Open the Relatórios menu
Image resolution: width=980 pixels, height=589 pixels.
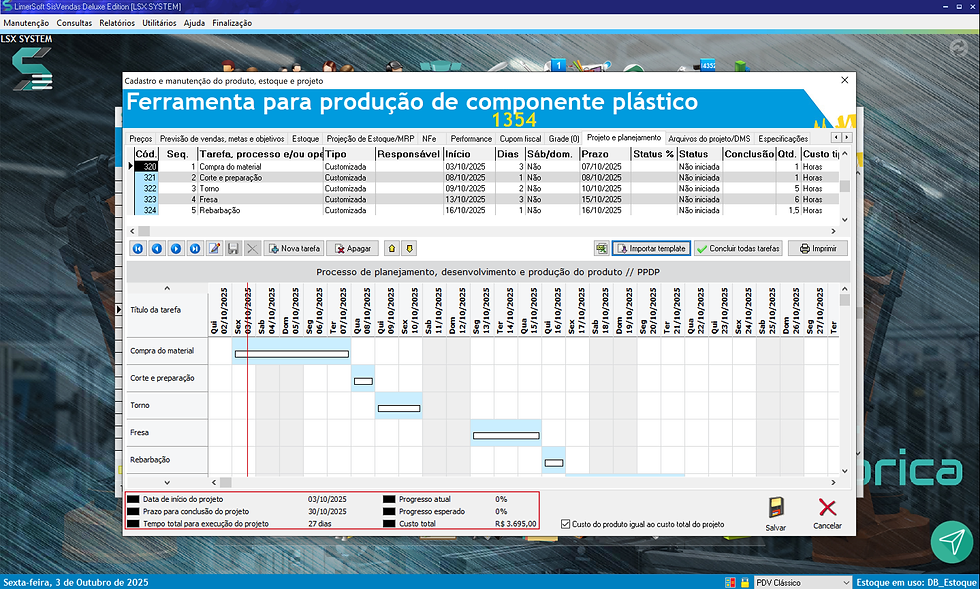tap(117, 23)
